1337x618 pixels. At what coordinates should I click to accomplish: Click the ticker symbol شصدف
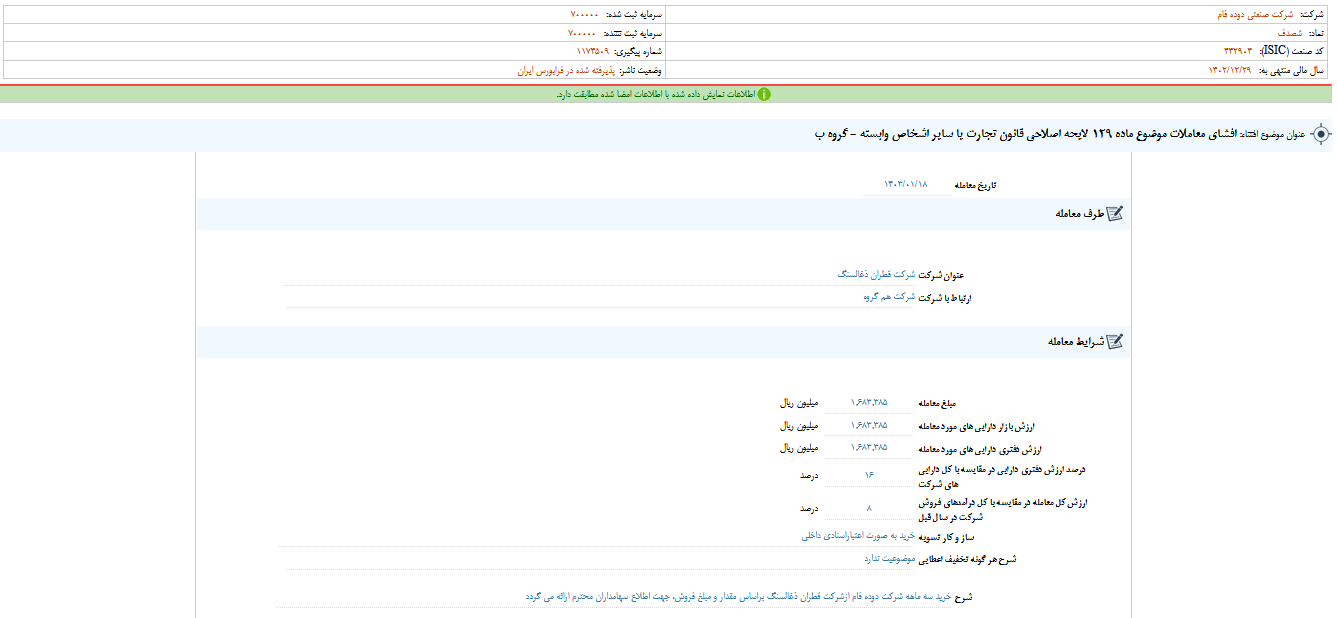(1288, 31)
